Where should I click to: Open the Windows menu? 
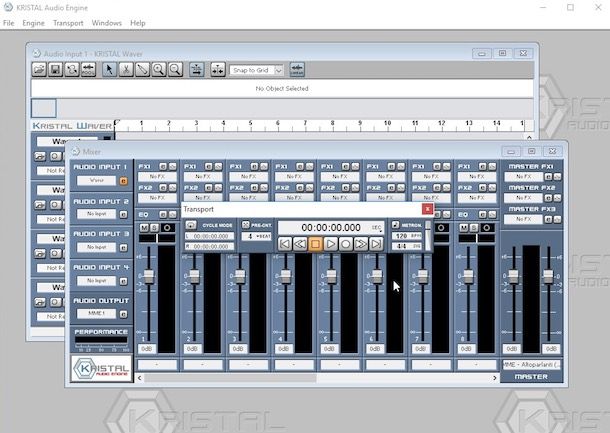click(107, 23)
